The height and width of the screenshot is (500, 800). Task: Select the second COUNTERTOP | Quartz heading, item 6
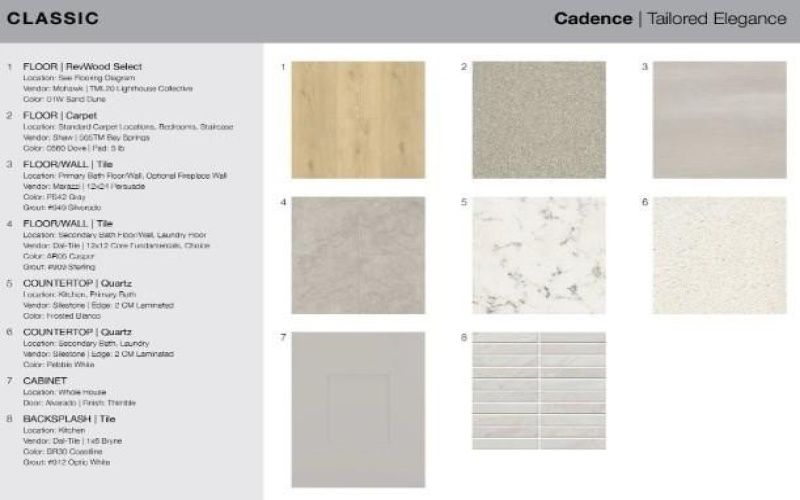77,331
